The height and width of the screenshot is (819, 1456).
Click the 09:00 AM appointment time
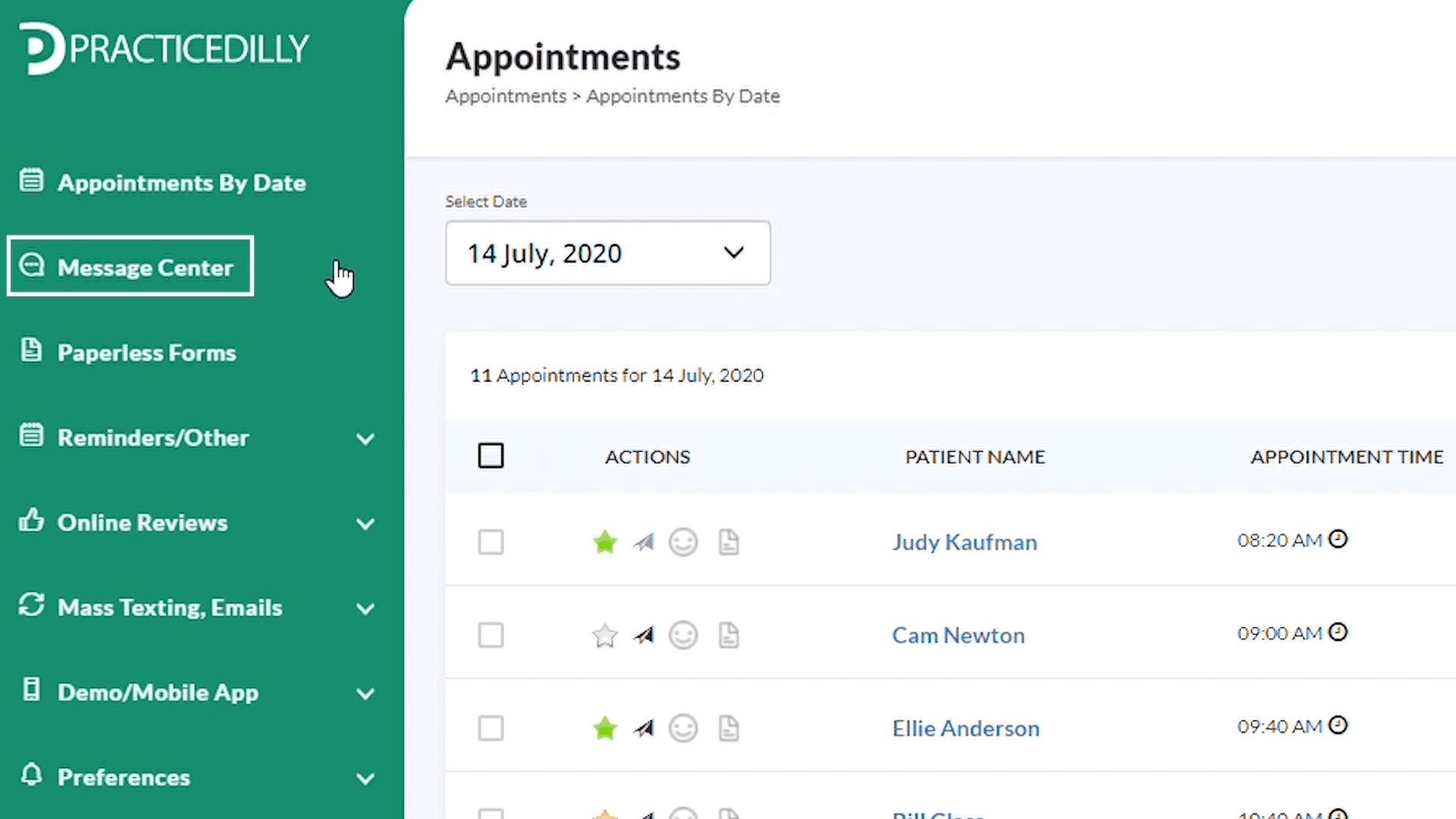pyautogui.click(x=1280, y=633)
